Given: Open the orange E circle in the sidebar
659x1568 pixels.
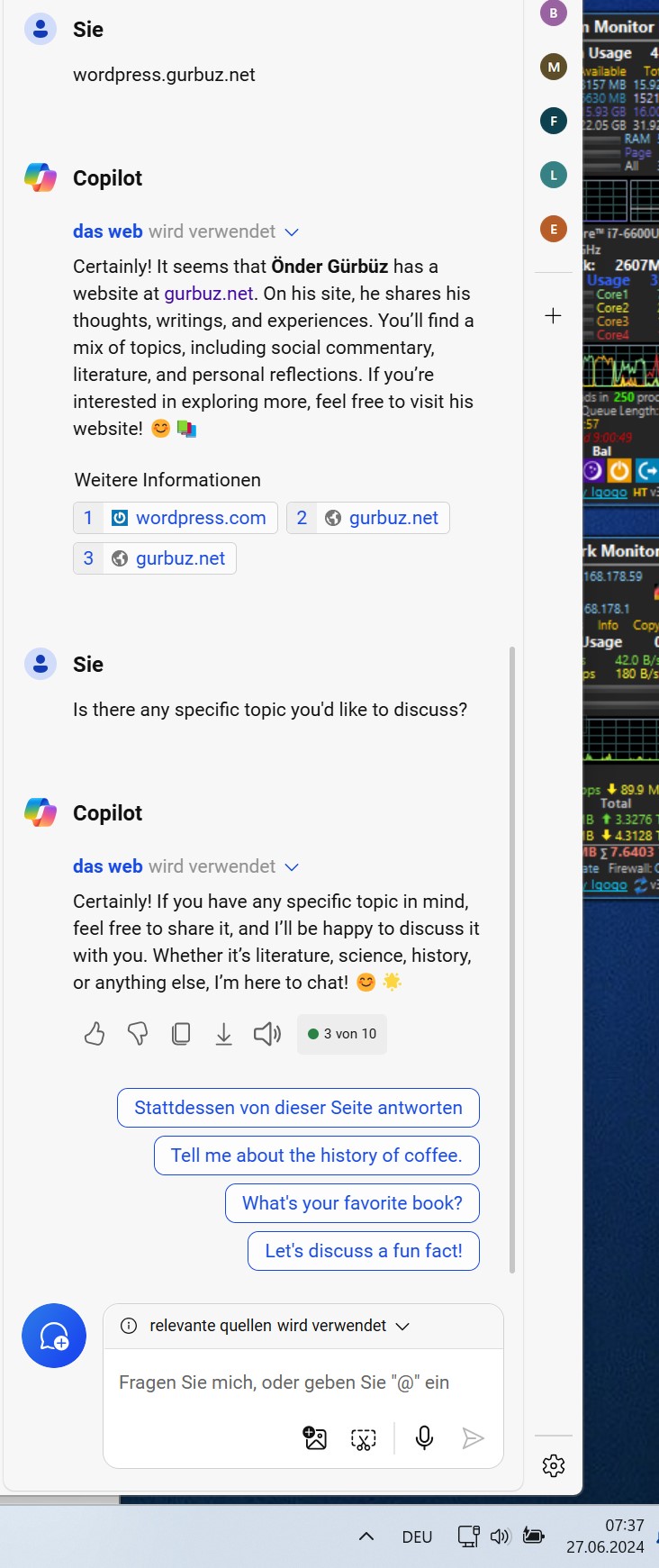Looking at the screenshot, I should (554, 229).
